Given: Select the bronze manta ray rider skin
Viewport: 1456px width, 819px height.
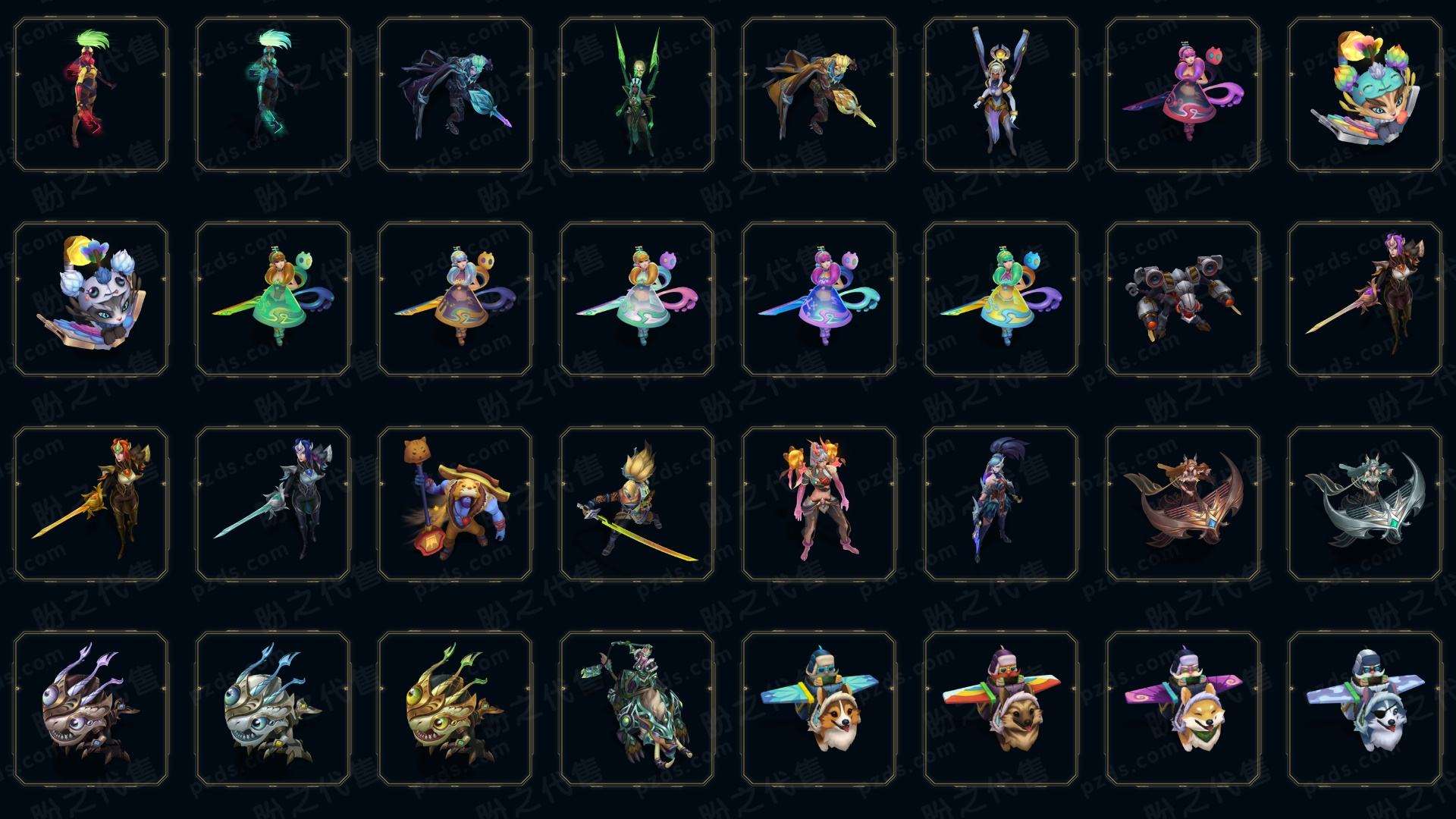Looking at the screenshot, I should pos(1183,504).
